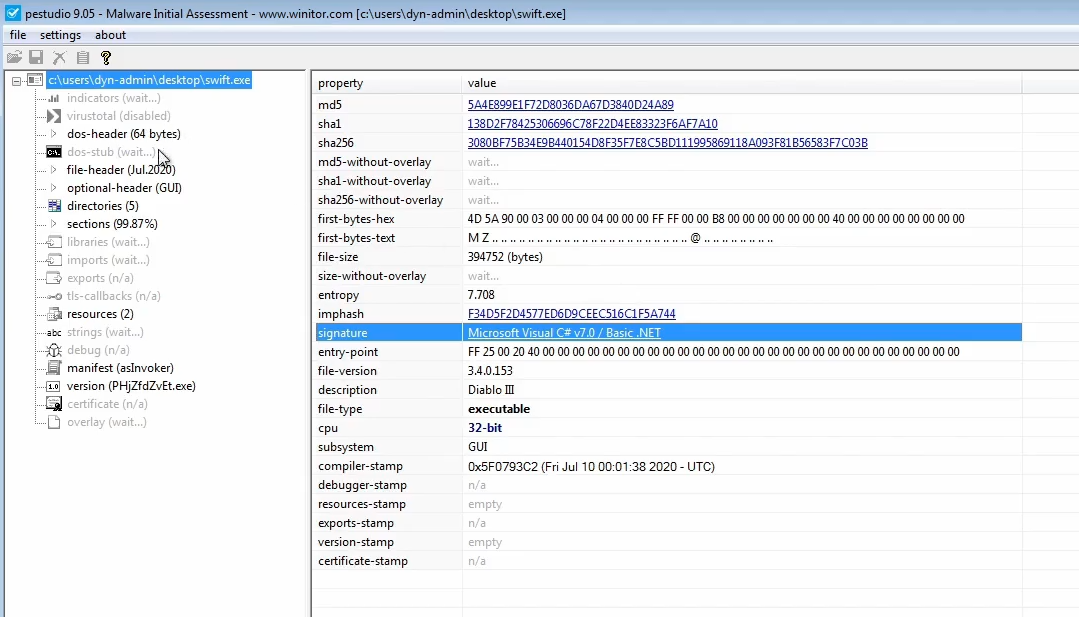Viewport: 1079px width, 617px height.
Task: Click the first-bytes-text property label
Action: 356,238
